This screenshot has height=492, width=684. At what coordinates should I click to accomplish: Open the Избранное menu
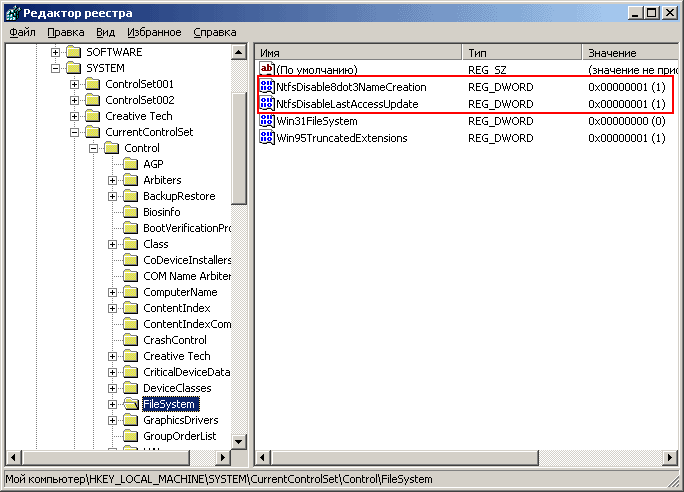click(154, 32)
